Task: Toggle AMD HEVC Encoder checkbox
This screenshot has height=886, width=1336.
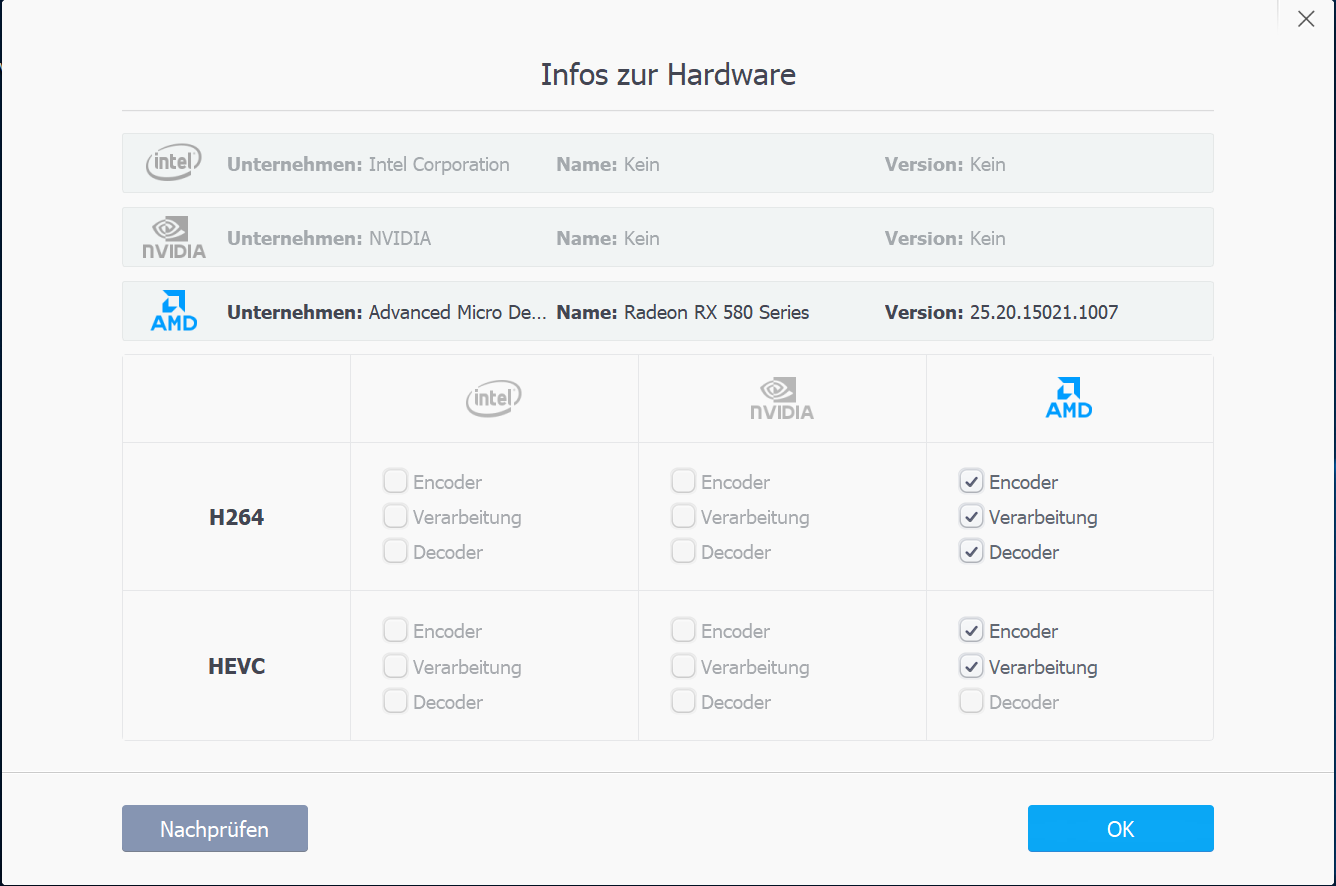Action: 971,631
